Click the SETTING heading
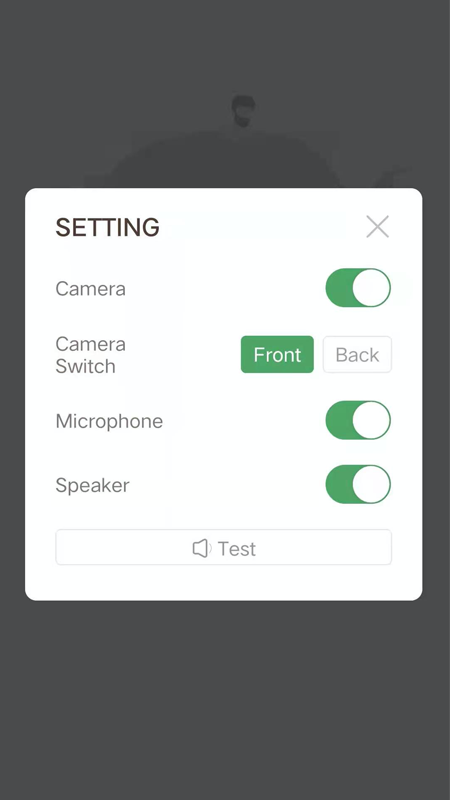The height and width of the screenshot is (800, 450). (x=107, y=228)
